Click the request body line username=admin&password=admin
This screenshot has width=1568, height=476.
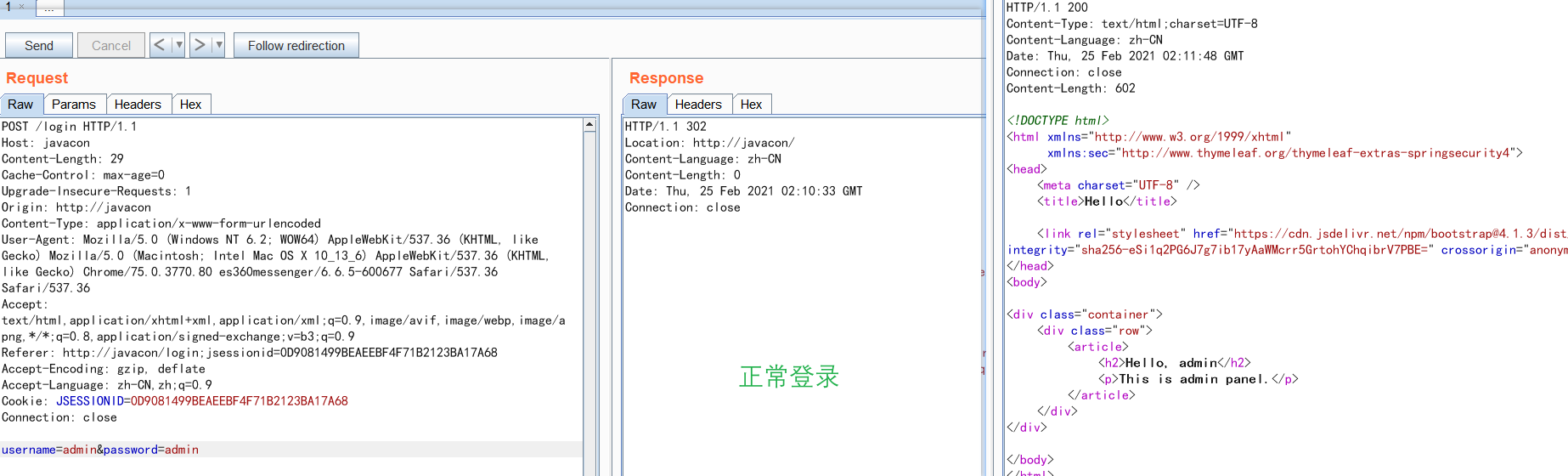[100, 450]
